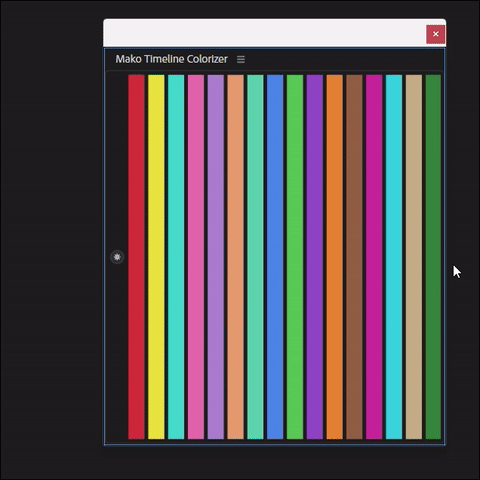
Task: Pick the orange color bar
Action: 334,257
